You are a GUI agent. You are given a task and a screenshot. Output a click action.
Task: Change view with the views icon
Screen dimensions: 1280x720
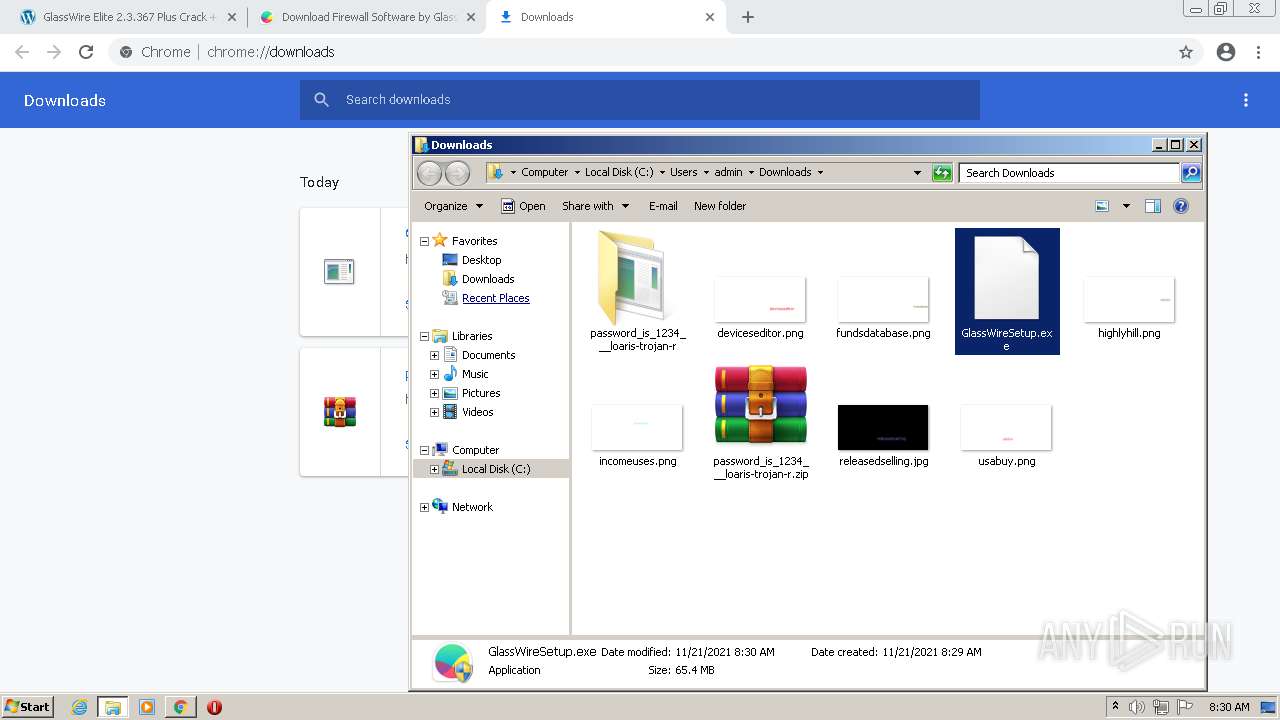coord(1102,206)
